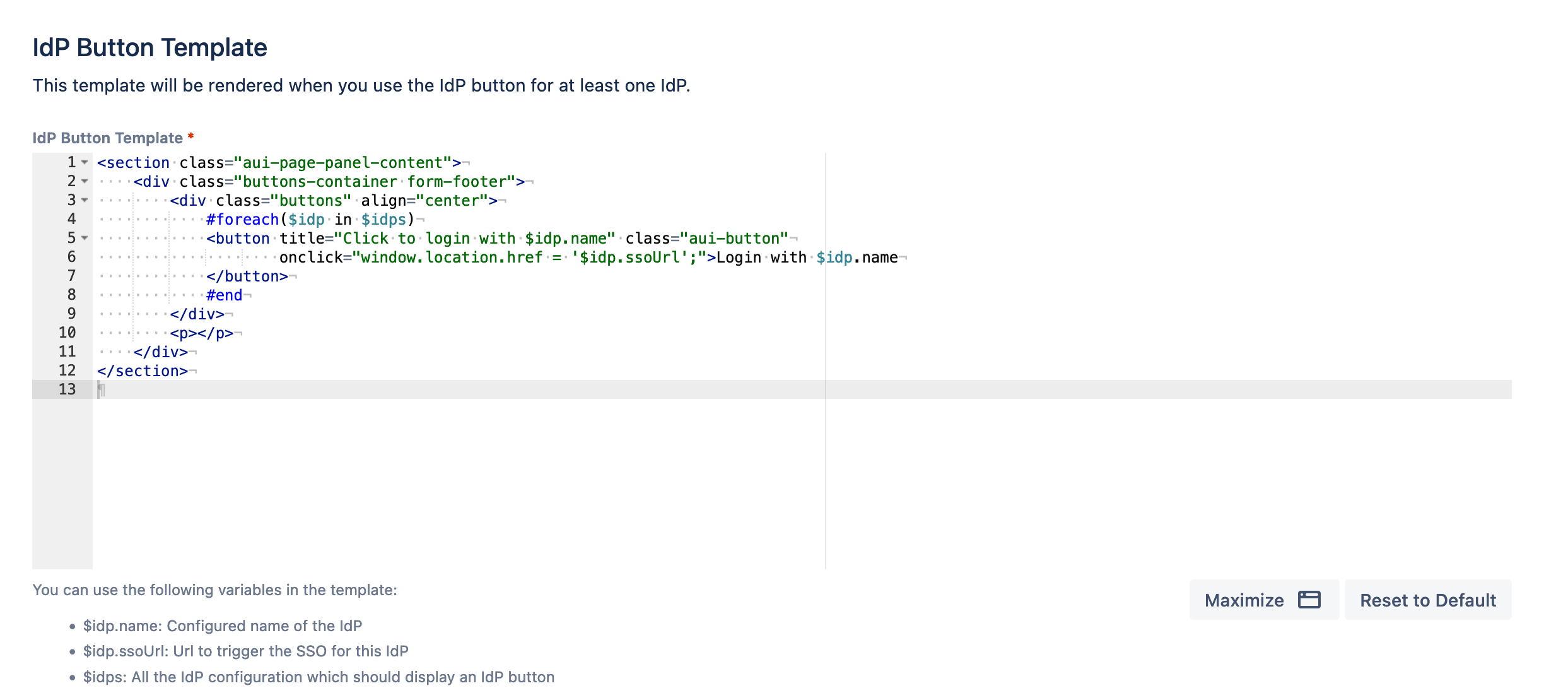The width and height of the screenshot is (1568, 693).
Task: Click the Maximize window icon
Action: click(x=1310, y=600)
